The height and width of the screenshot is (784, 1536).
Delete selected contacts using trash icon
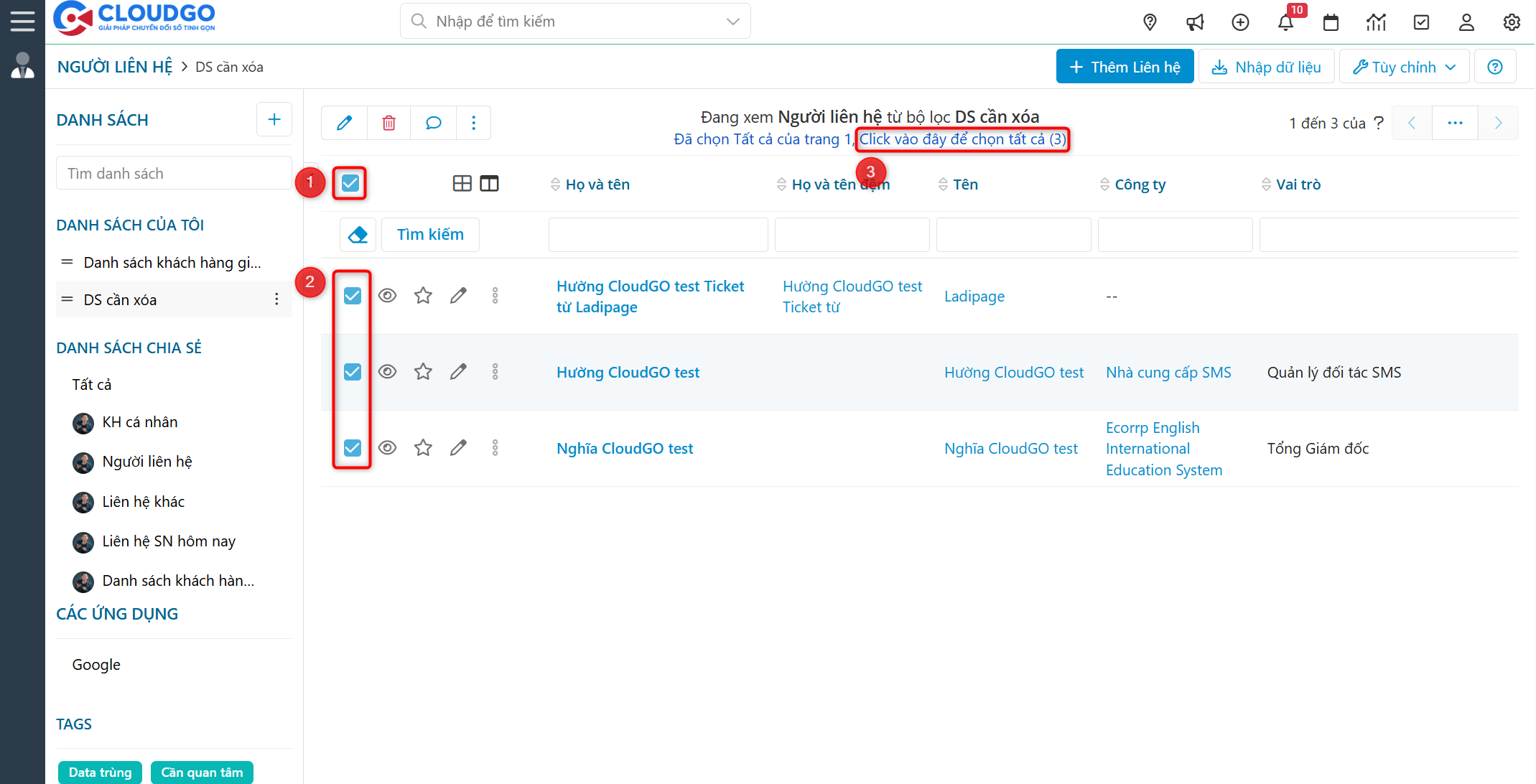388,123
